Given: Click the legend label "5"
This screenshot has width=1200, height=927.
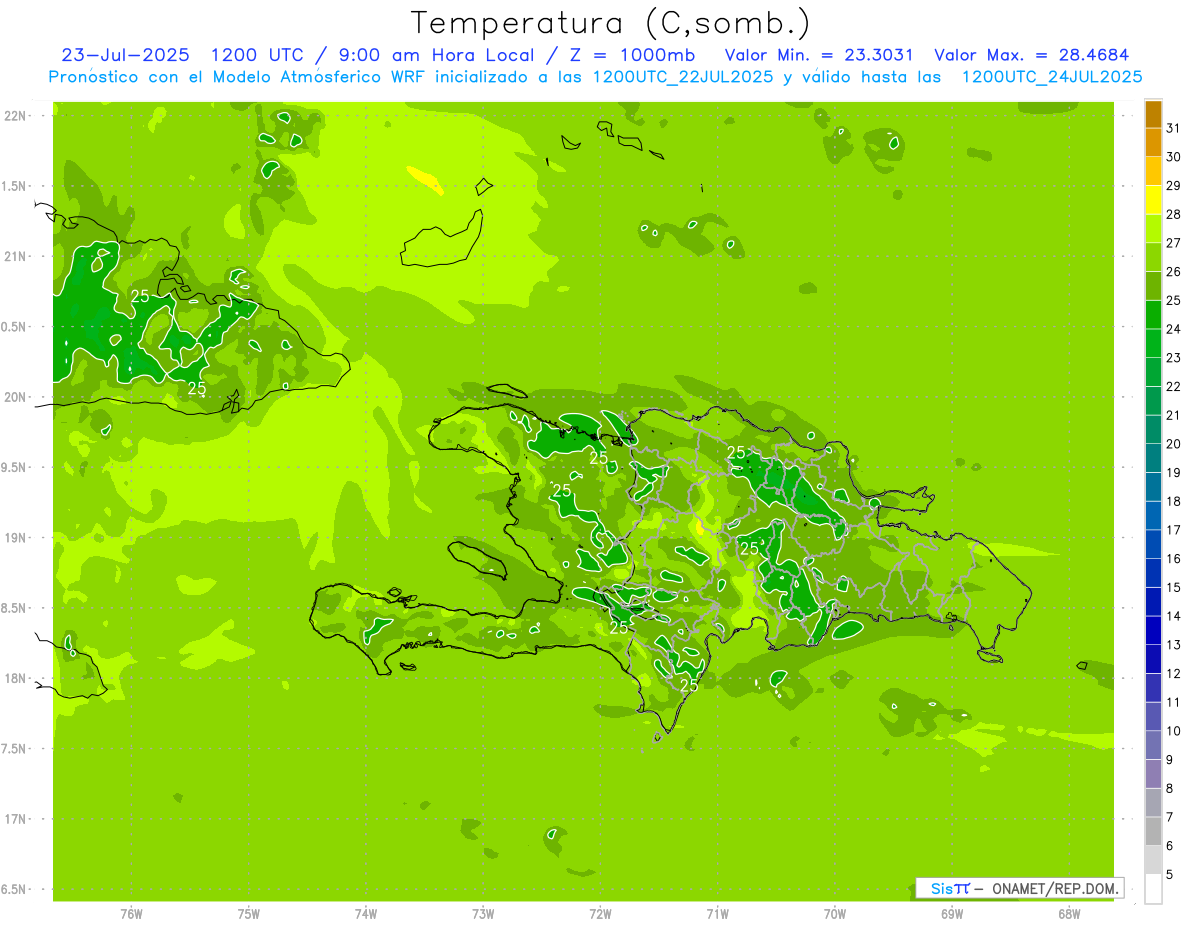Looking at the screenshot, I should point(1169,875).
